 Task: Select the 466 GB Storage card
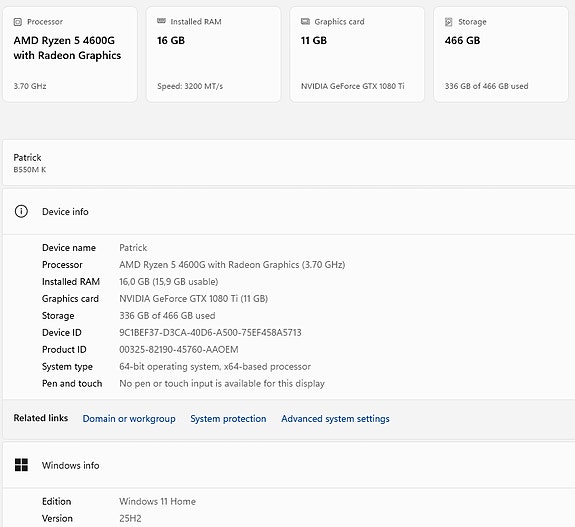click(x=501, y=54)
